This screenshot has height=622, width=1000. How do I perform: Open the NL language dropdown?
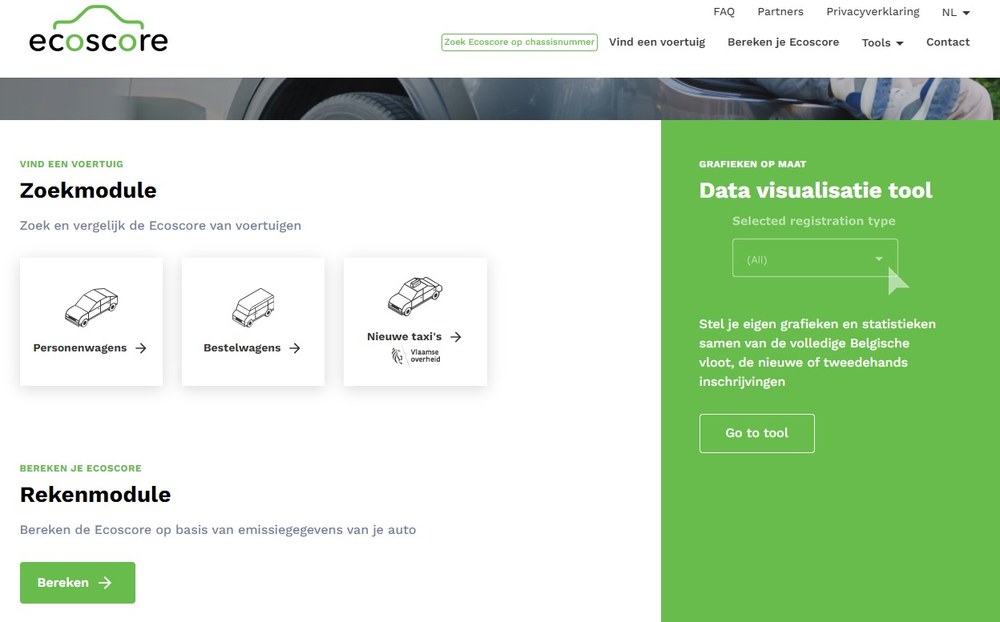pos(953,13)
